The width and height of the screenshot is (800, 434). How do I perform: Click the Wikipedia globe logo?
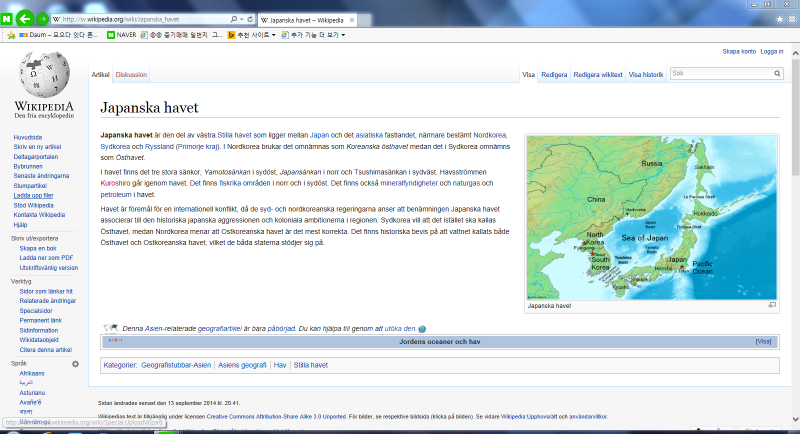click(43, 77)
